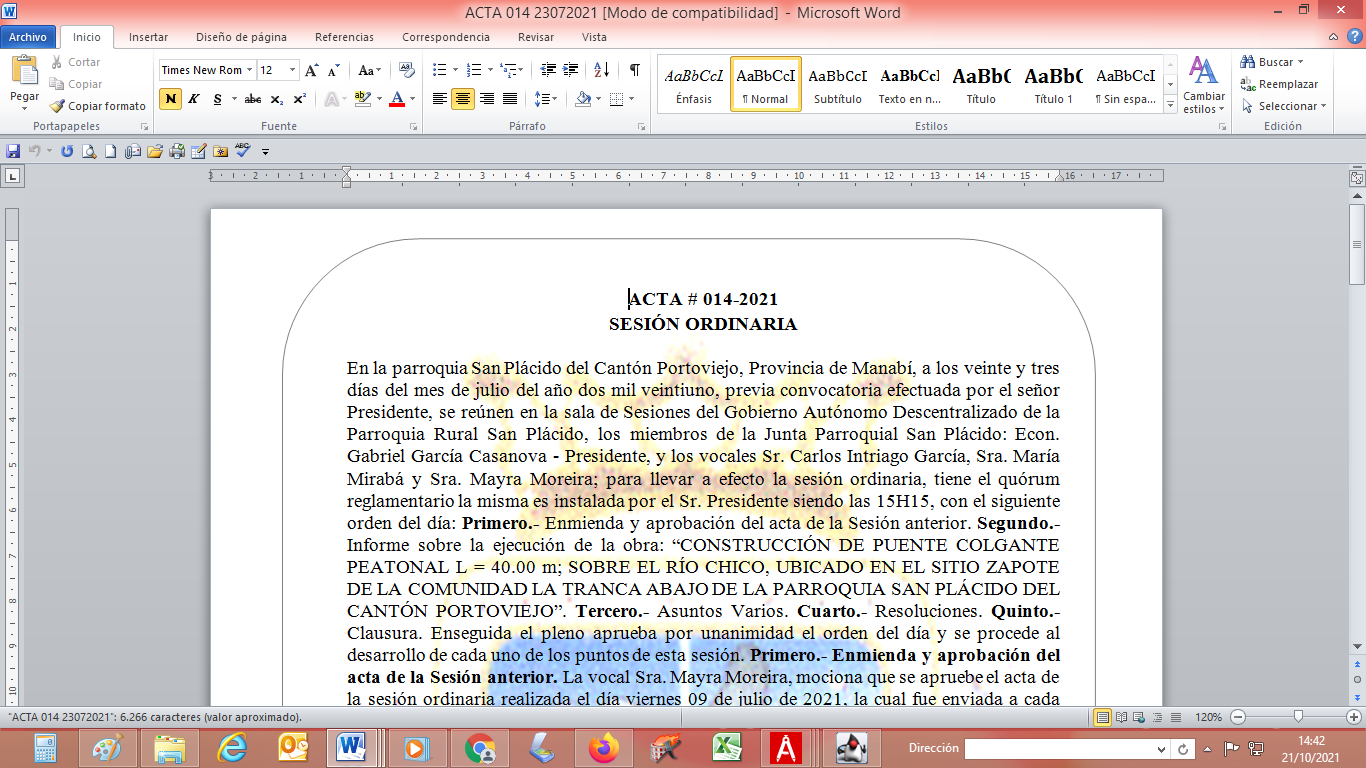The image size is (1366, 768).
Task: Apply superscript formatting
Action: tap(300, 99)
